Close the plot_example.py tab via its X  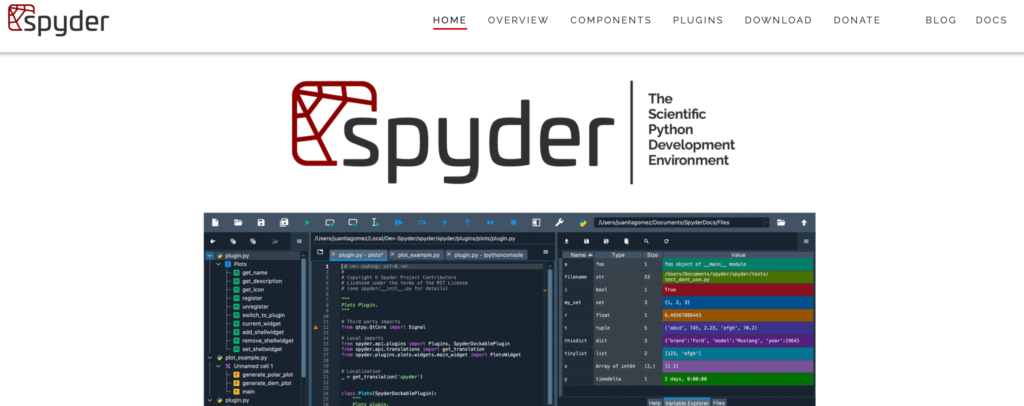[393, 255]
